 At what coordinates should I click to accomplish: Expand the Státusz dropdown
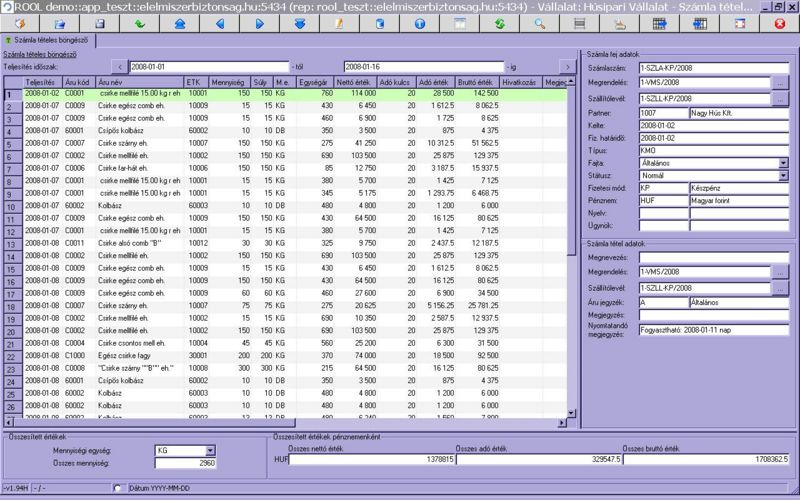[x=783, y=174]
